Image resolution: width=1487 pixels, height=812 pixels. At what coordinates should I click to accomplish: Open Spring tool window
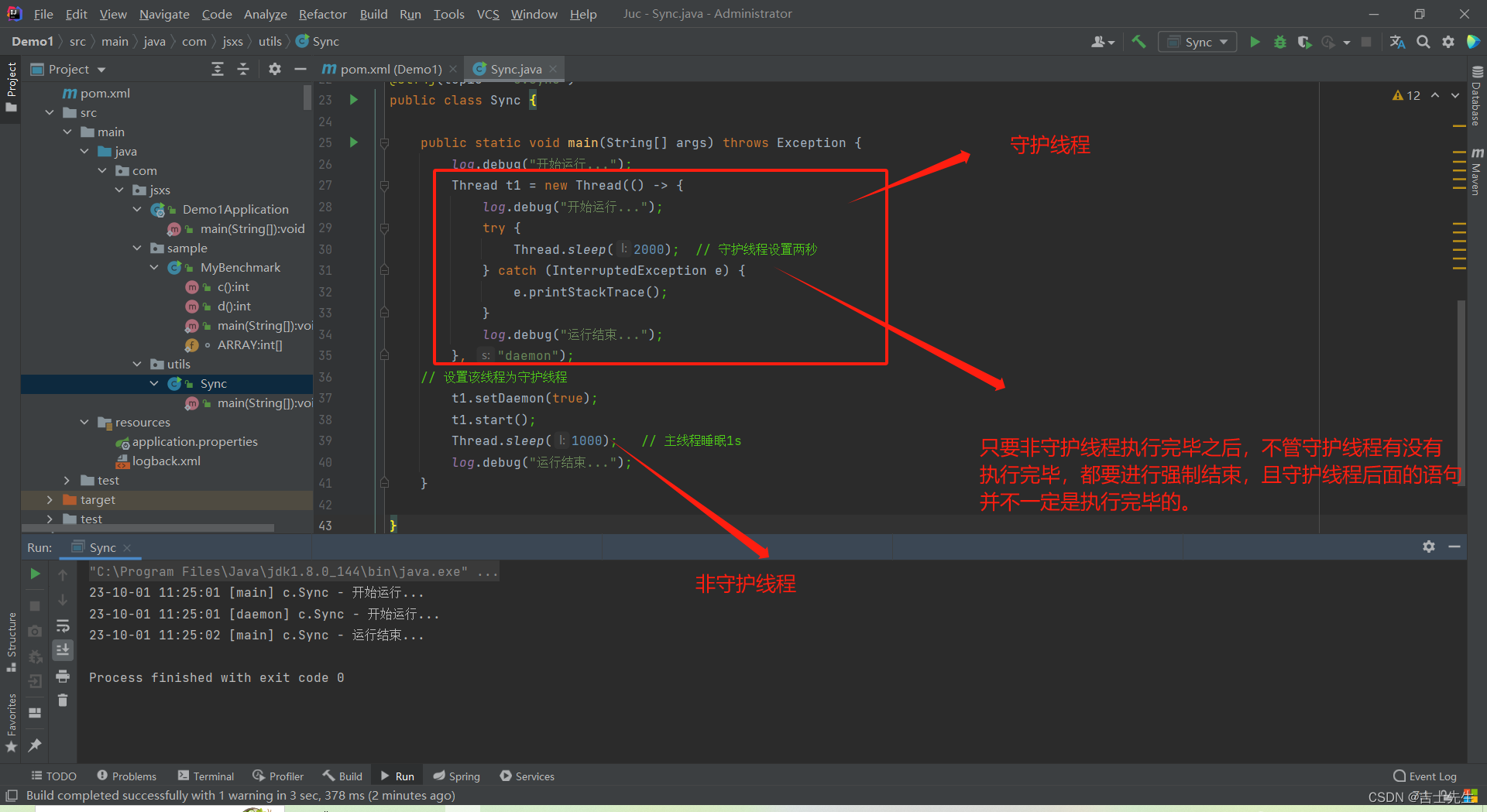pos(457,776)
